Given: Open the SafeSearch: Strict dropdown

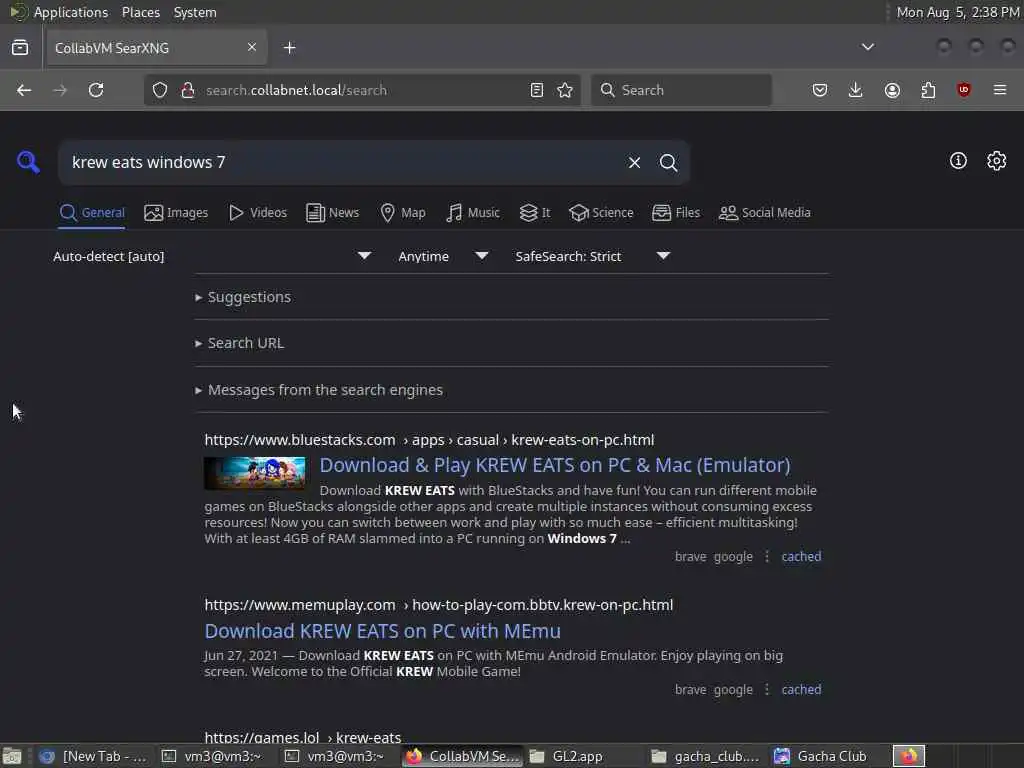Looking at the screenshot, I should click(592, 256).
